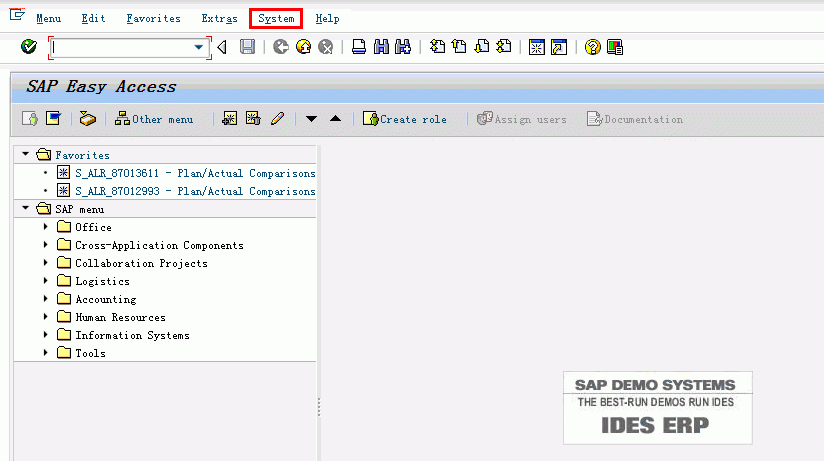Open the window system menu icon left of Menu

tap(17, 15)
